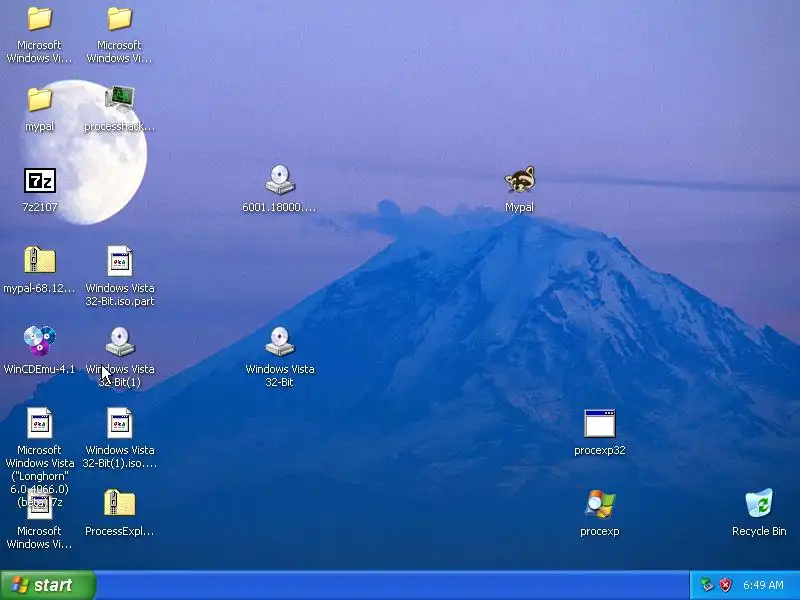Open the Microsoft Windows Vi... folder above processhack
800x600 pixels.
pyautogui.click(x=119, y=19)
